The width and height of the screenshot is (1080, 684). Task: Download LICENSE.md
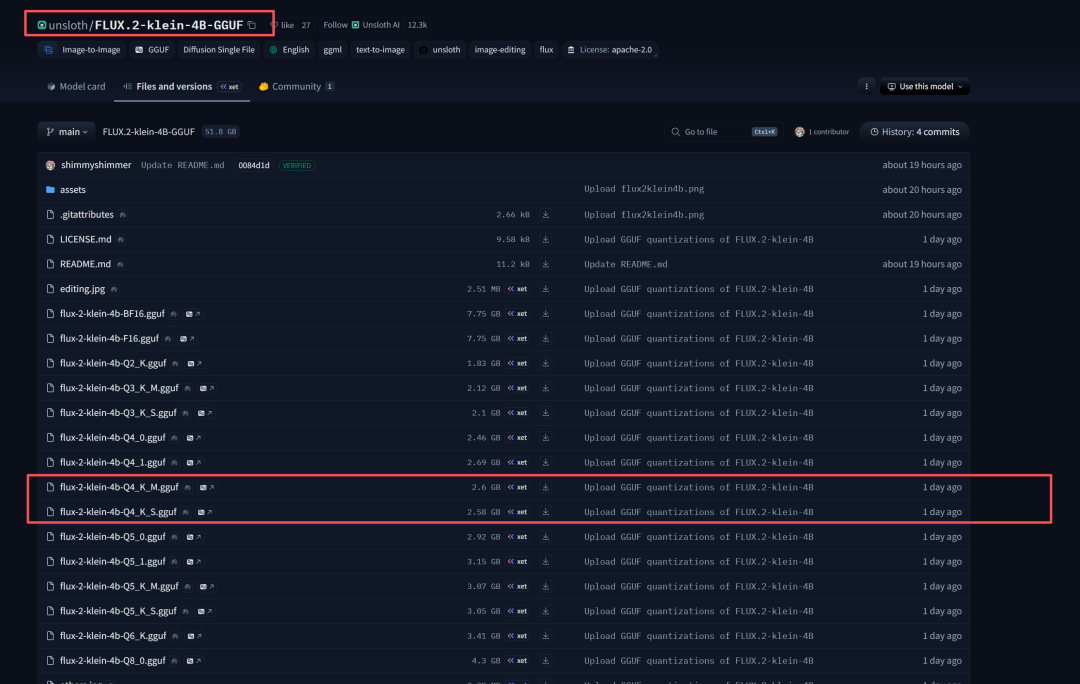coord(546,239)
